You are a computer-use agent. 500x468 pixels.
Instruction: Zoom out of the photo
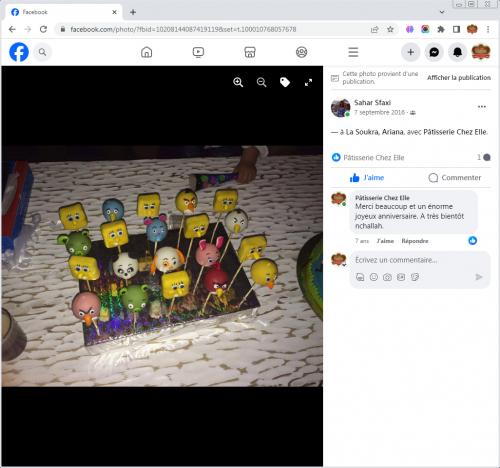262,82
